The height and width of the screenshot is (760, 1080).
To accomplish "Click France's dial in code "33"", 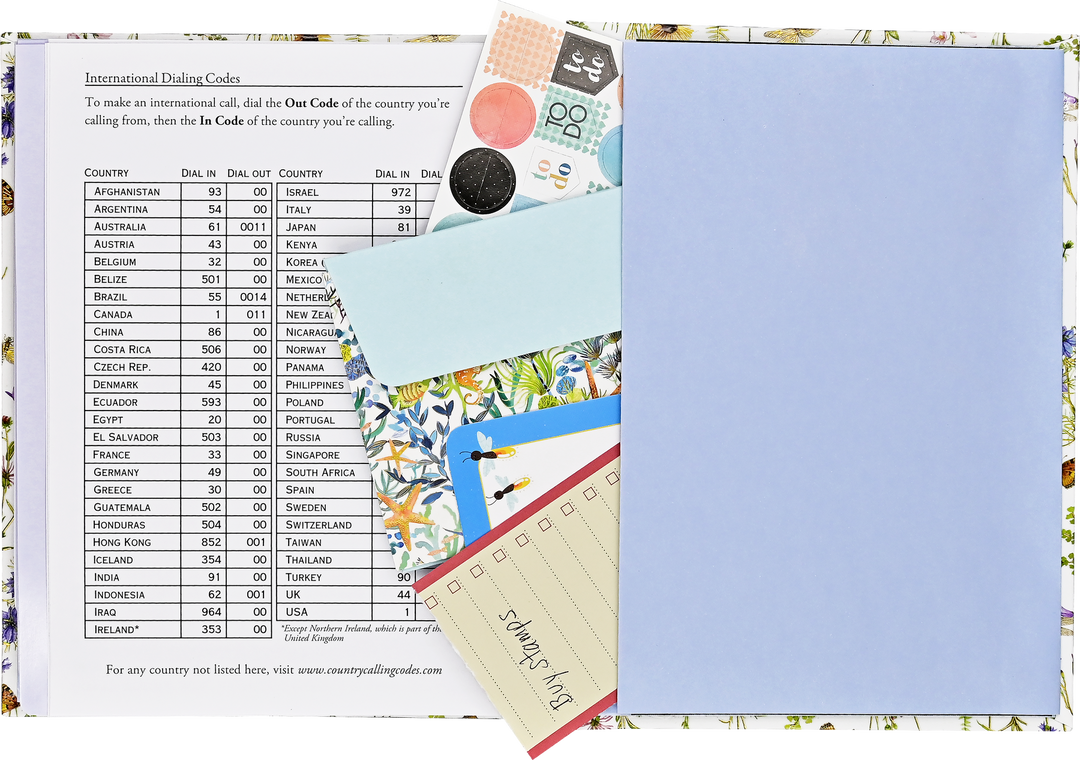I will [214, 455].
